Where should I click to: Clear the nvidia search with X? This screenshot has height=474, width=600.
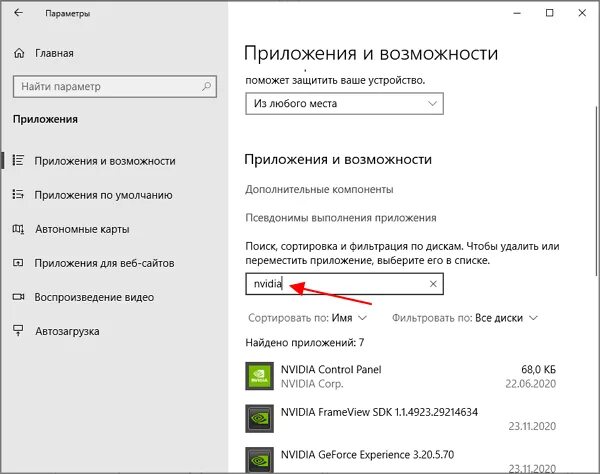pyautogui.click(x=433, y=284)
